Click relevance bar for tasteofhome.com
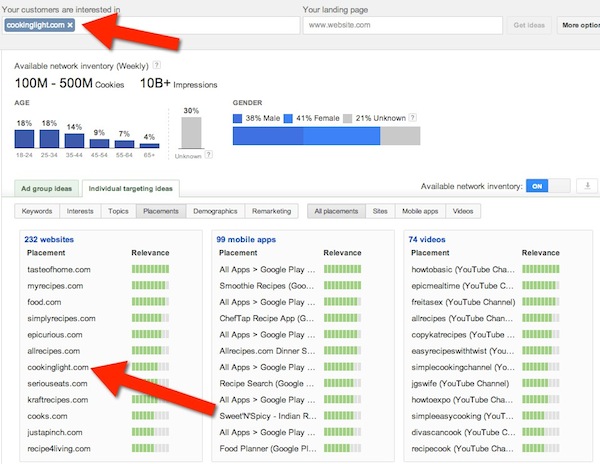The image size is (600, 464). pyautogui.click(x=150, y=269)
